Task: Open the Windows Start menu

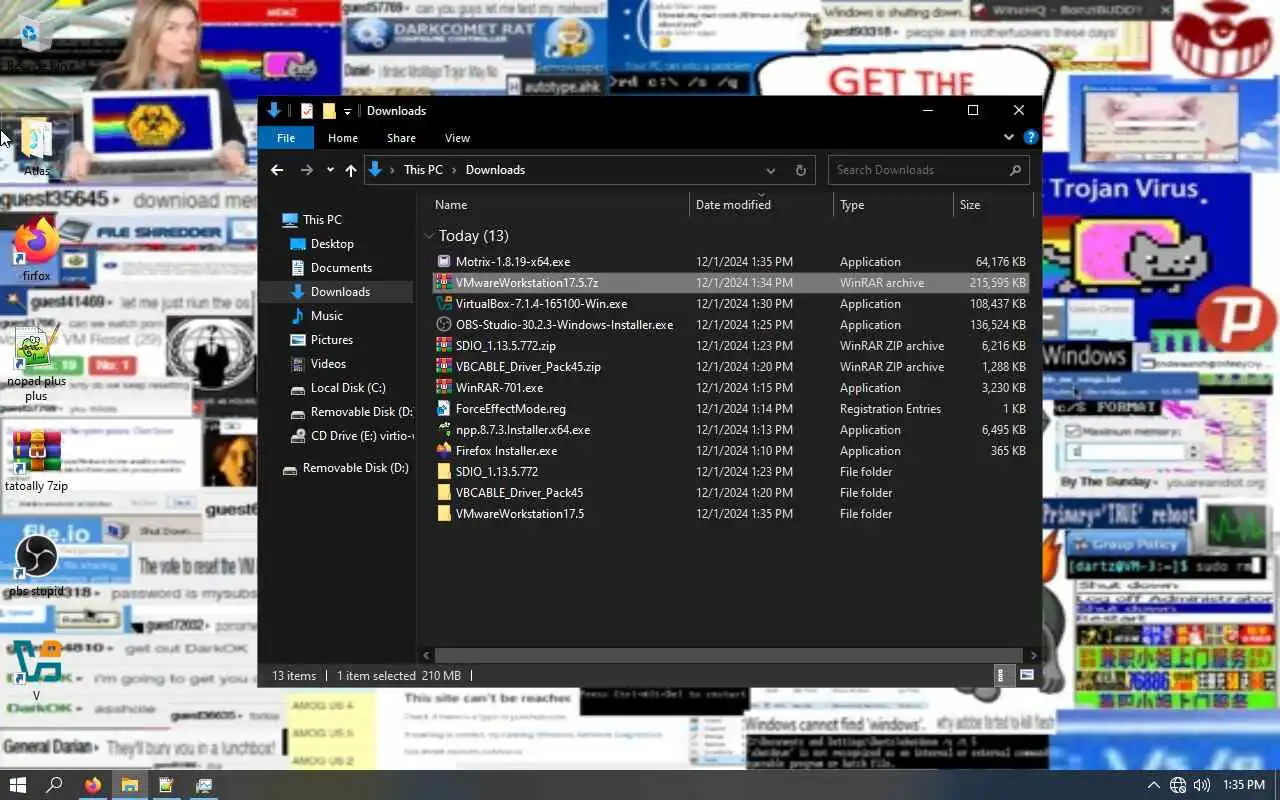Action: [x=17, y=785]
